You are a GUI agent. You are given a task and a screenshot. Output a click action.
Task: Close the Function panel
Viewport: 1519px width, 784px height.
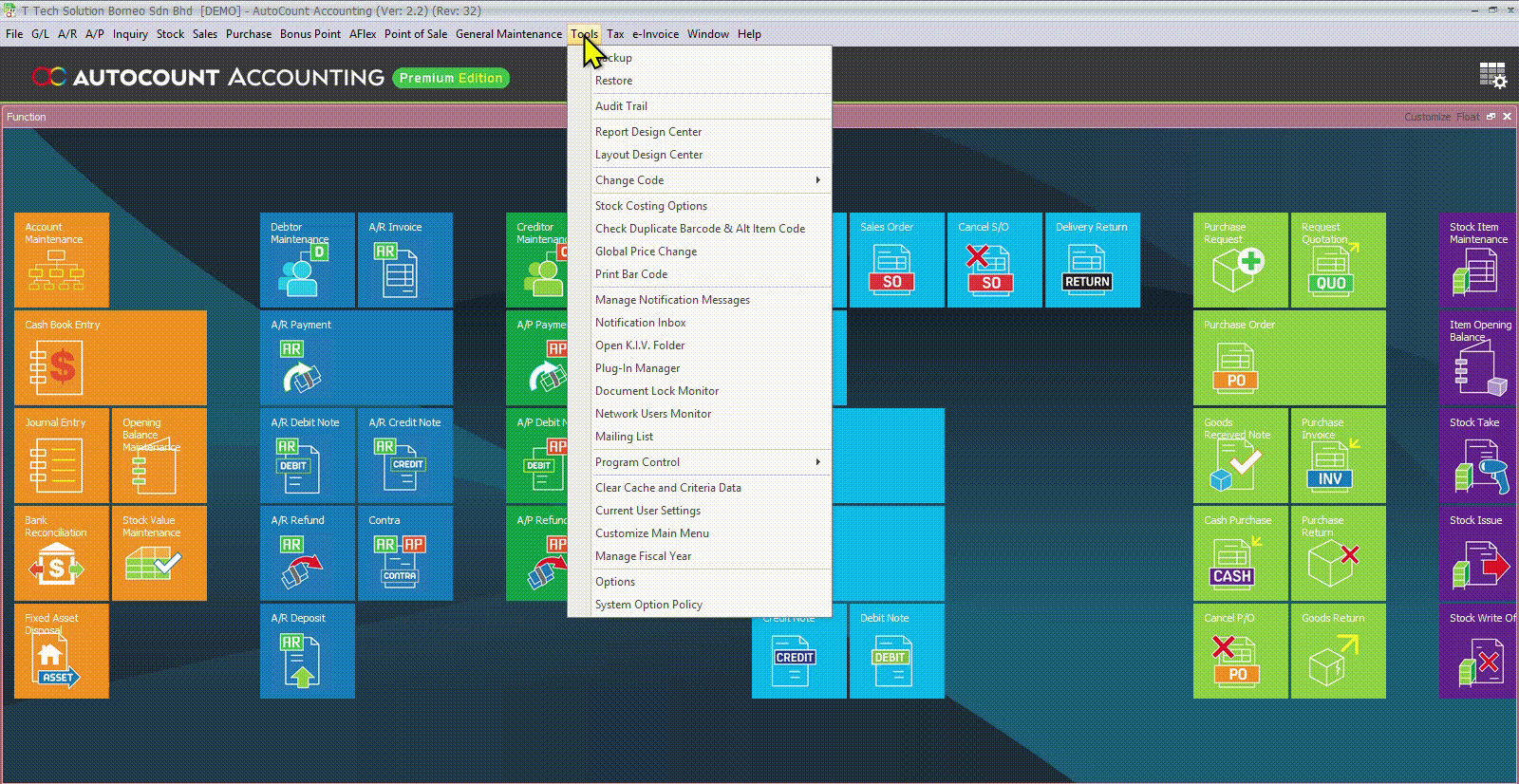click(x=1507, y=117)
